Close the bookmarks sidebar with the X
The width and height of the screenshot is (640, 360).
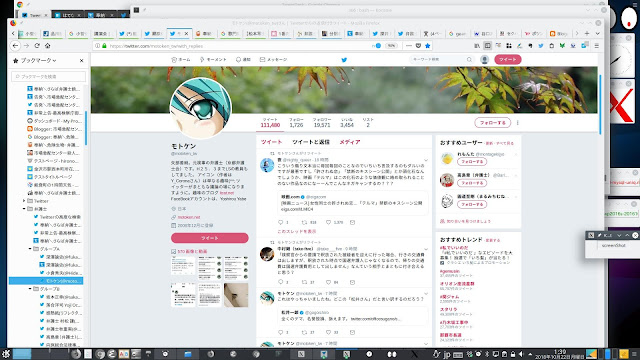(x=82, y=60)
